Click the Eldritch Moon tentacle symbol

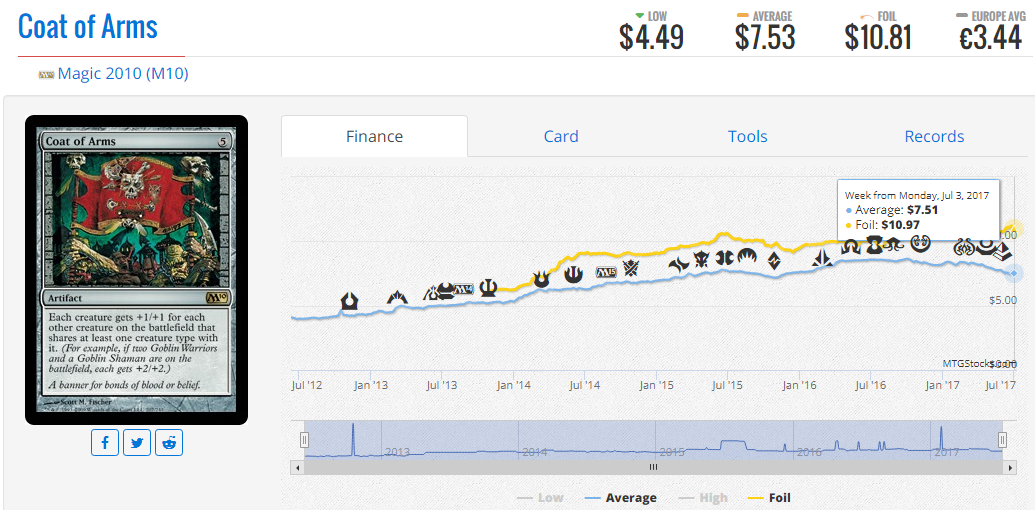[x=894, y=245]
